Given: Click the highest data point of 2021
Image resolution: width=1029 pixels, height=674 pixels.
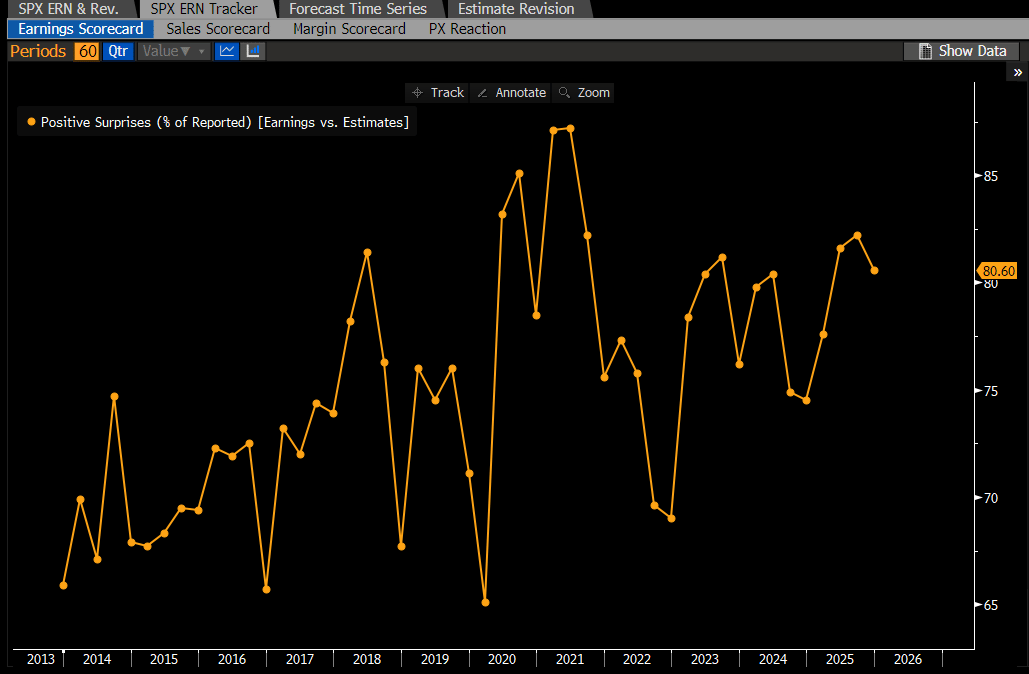Looking at the screenshot, I should click(x=570, y=129).
